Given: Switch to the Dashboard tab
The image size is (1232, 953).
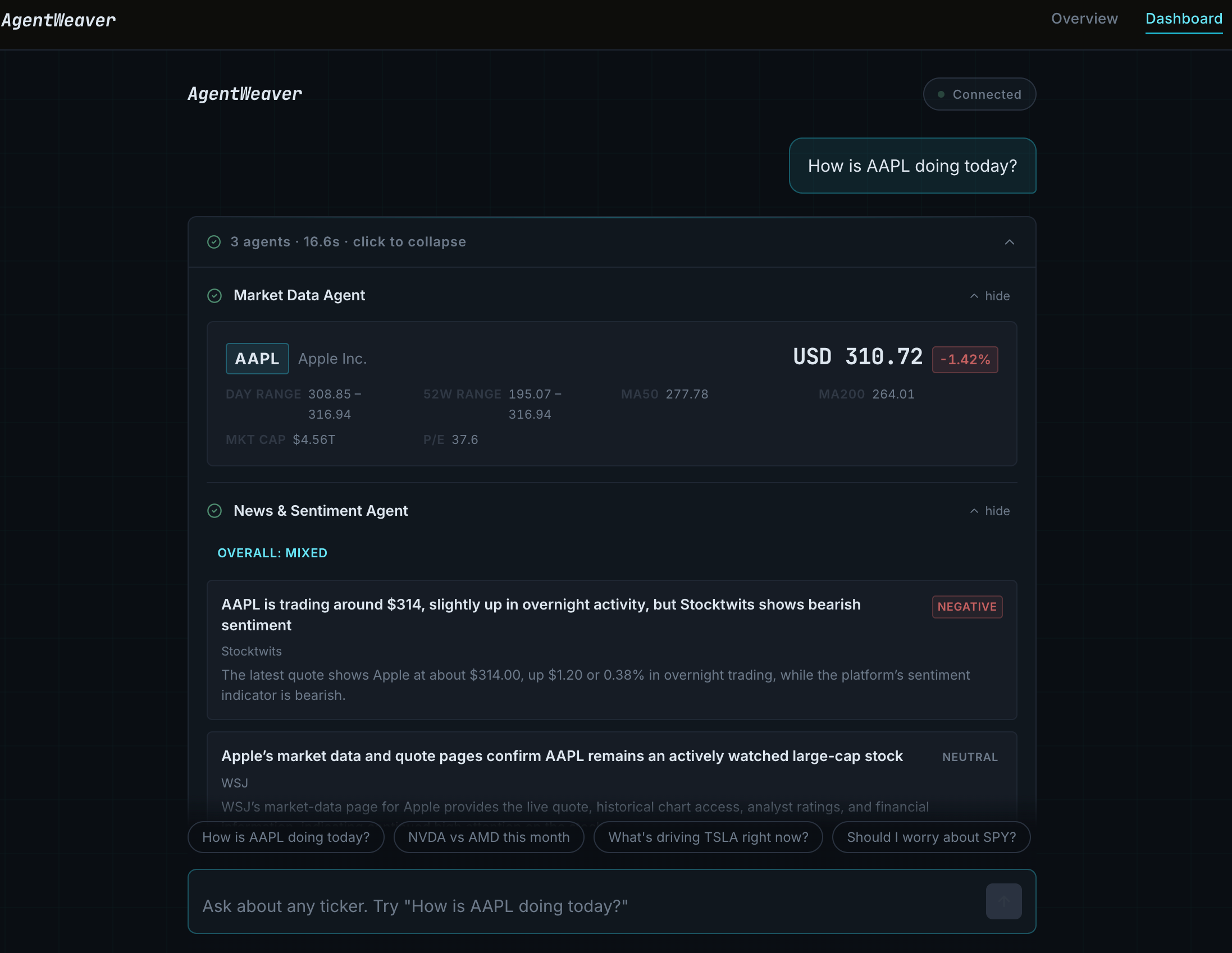Looking at the screenshot, I should (1184, 19).
